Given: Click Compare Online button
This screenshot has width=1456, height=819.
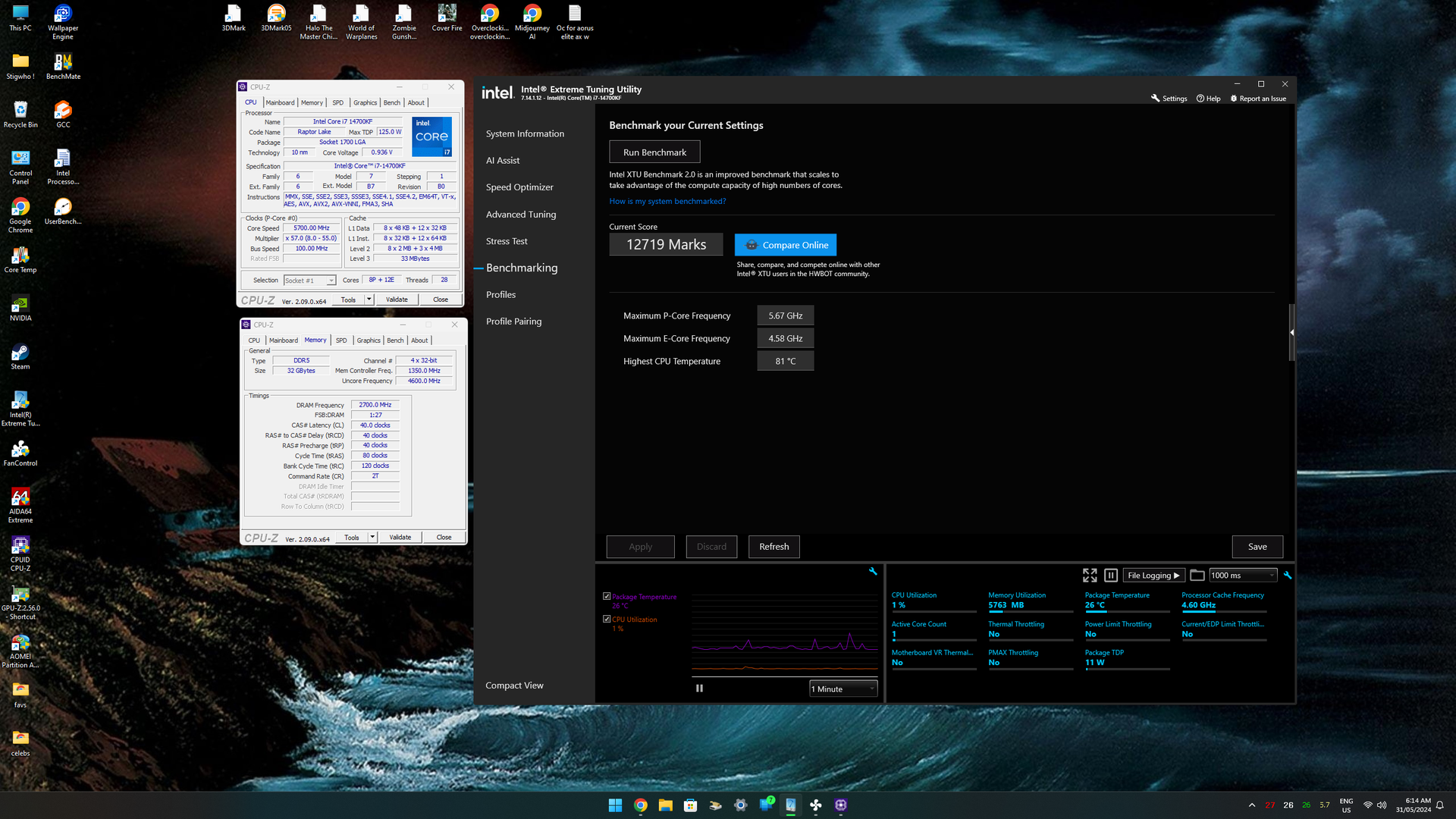Looking at the screenshot, I should point(786,245).
